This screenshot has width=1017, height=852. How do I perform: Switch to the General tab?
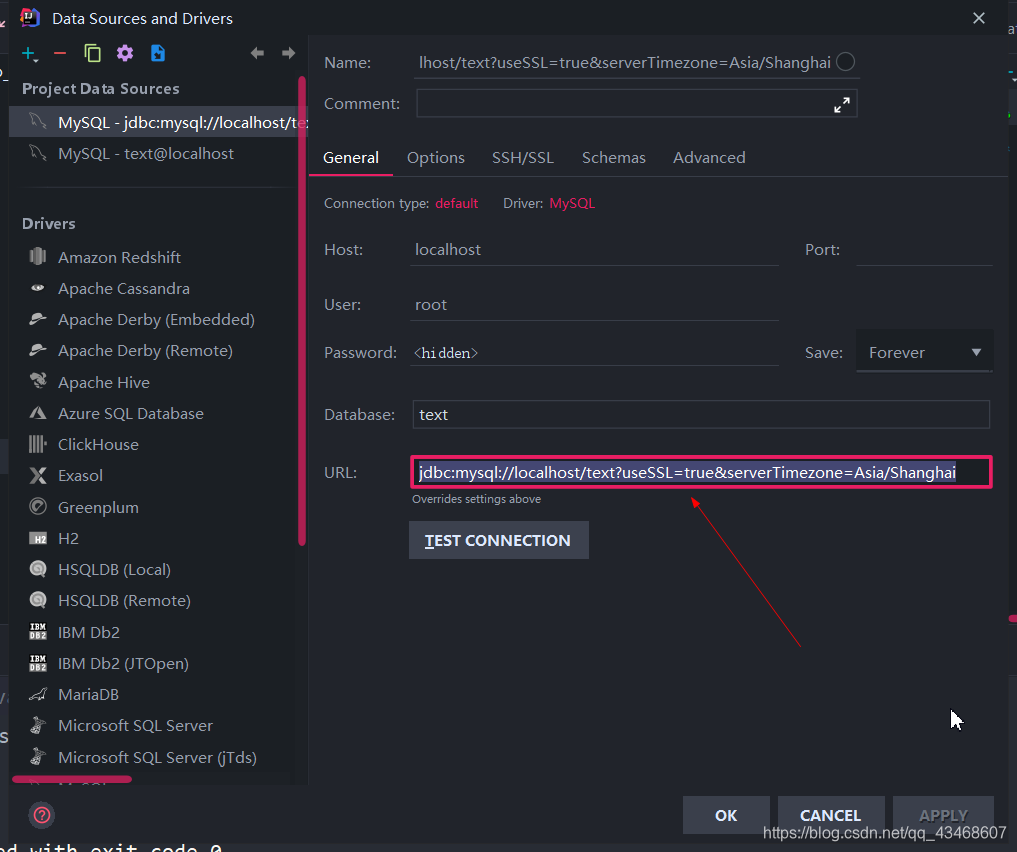[x=351, y=158]
